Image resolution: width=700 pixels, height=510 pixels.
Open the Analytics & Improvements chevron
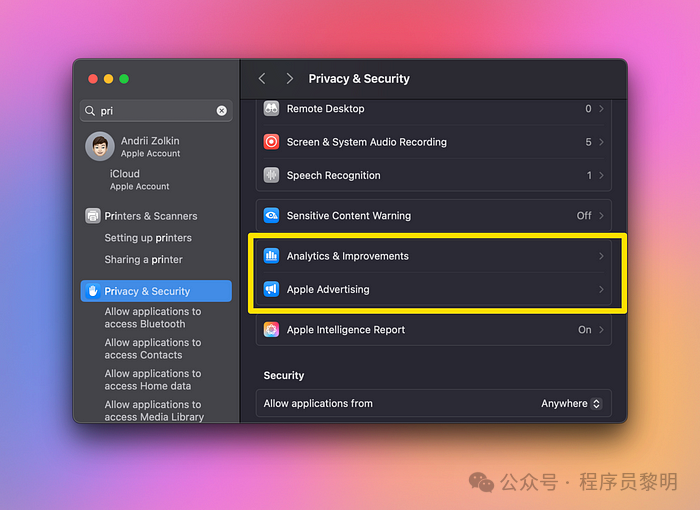click(x=601, y=256)
